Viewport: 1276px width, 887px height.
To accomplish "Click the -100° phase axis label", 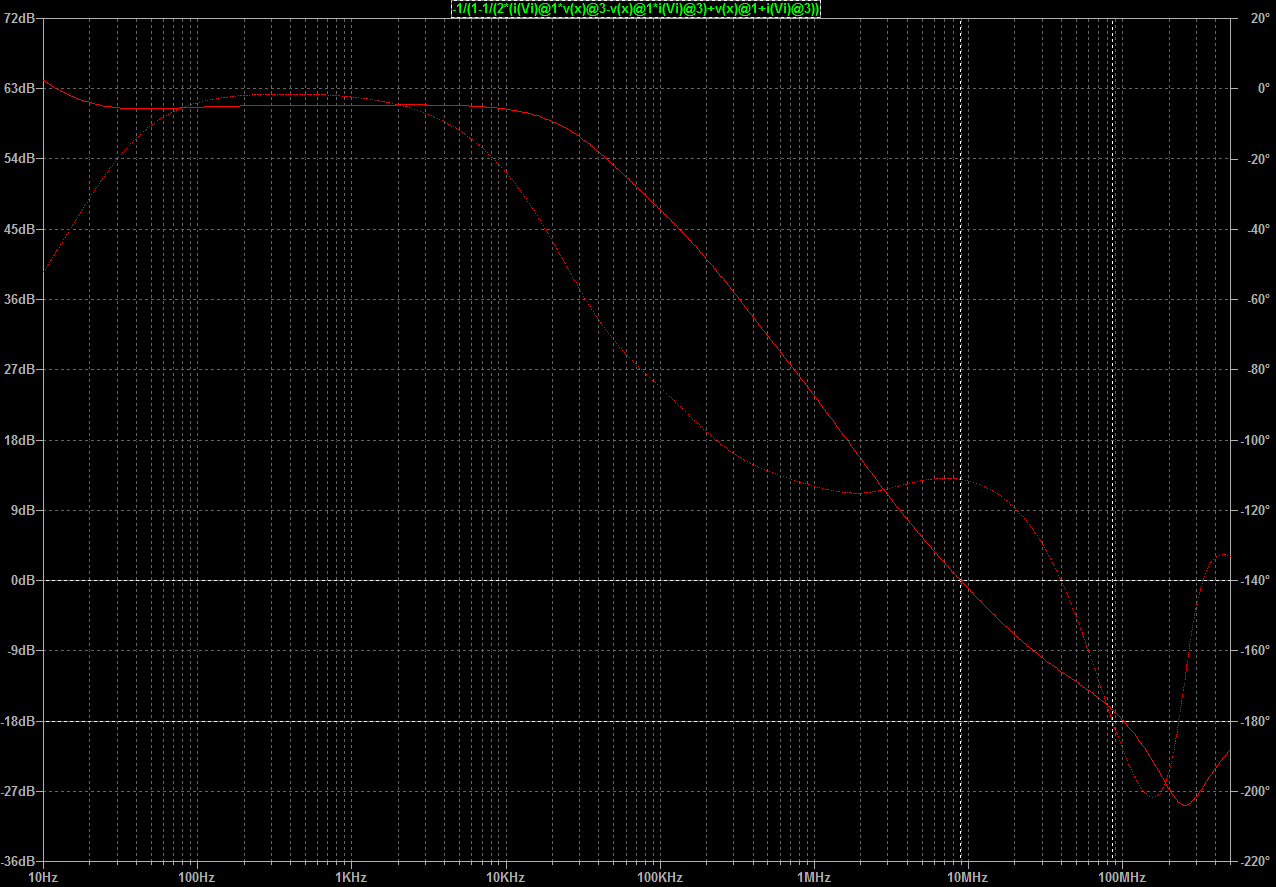I will click(x=1255, y=440).
